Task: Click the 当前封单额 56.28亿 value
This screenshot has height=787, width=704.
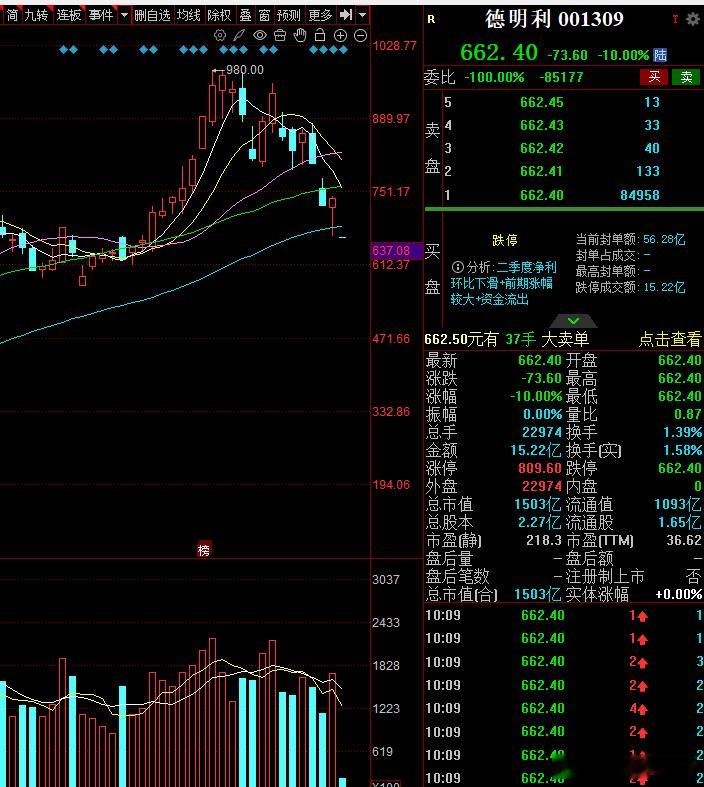Action: (x=664, y=239)
